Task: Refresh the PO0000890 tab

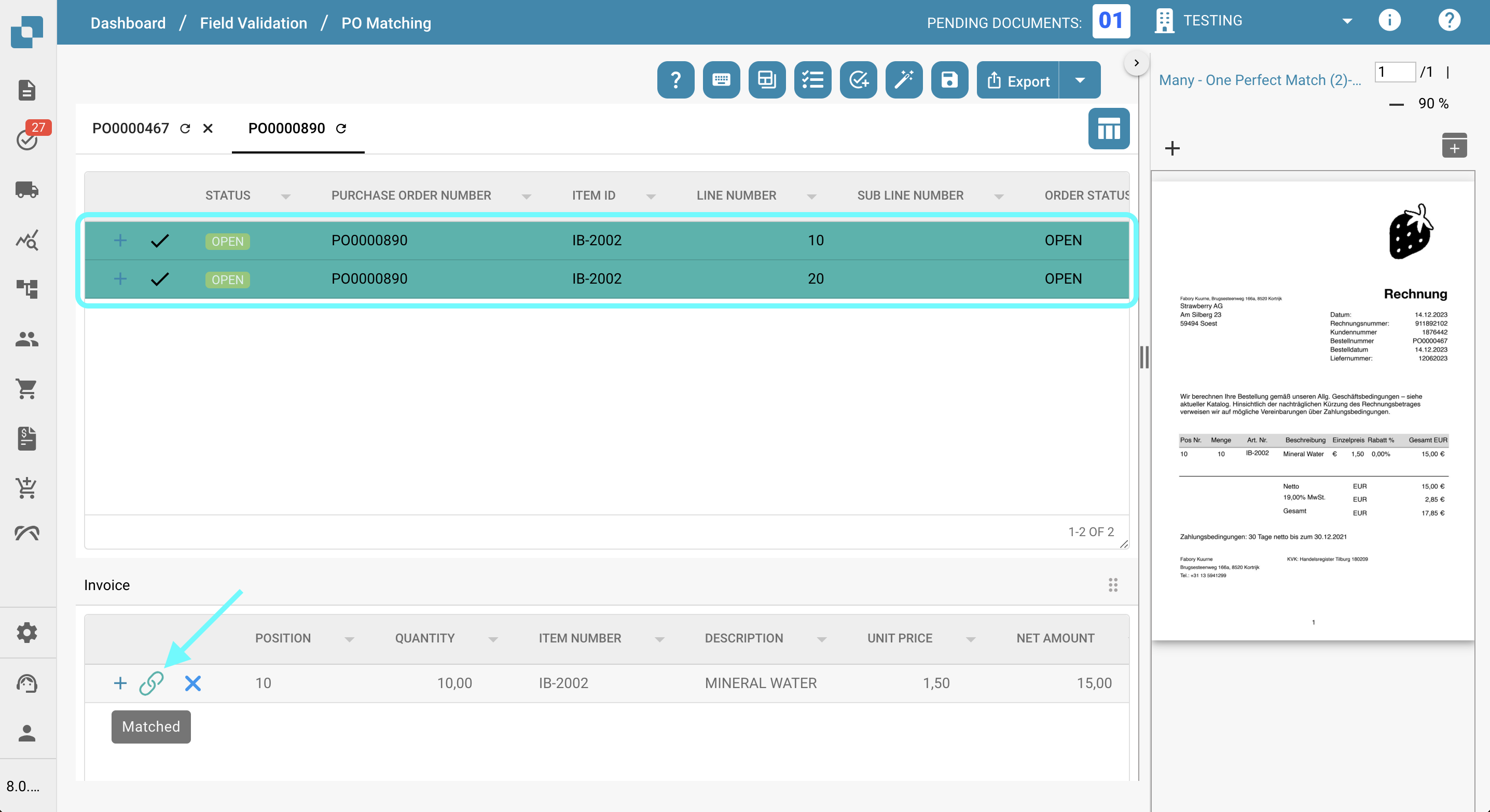Action: click(341, 128)
